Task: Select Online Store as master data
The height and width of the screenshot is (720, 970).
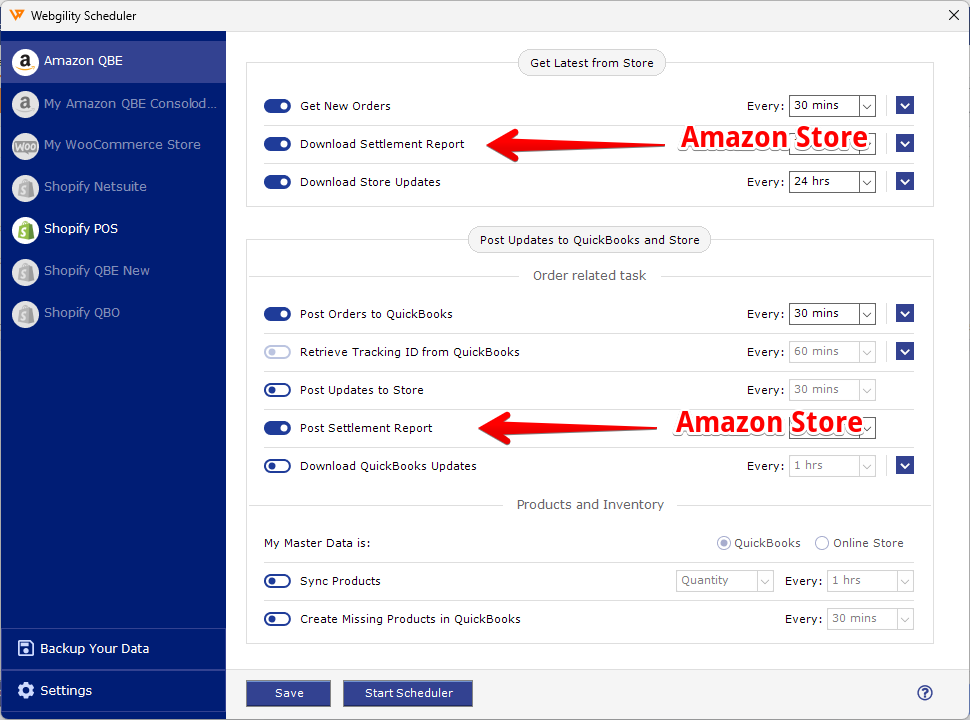Action: [822, 543]
